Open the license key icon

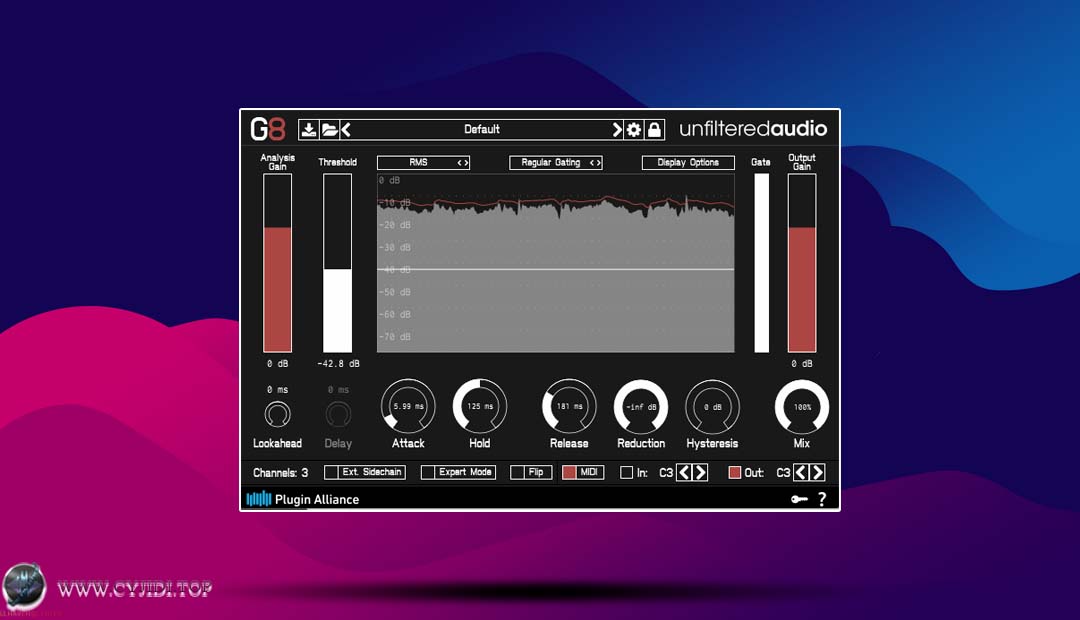click(799, 499)
